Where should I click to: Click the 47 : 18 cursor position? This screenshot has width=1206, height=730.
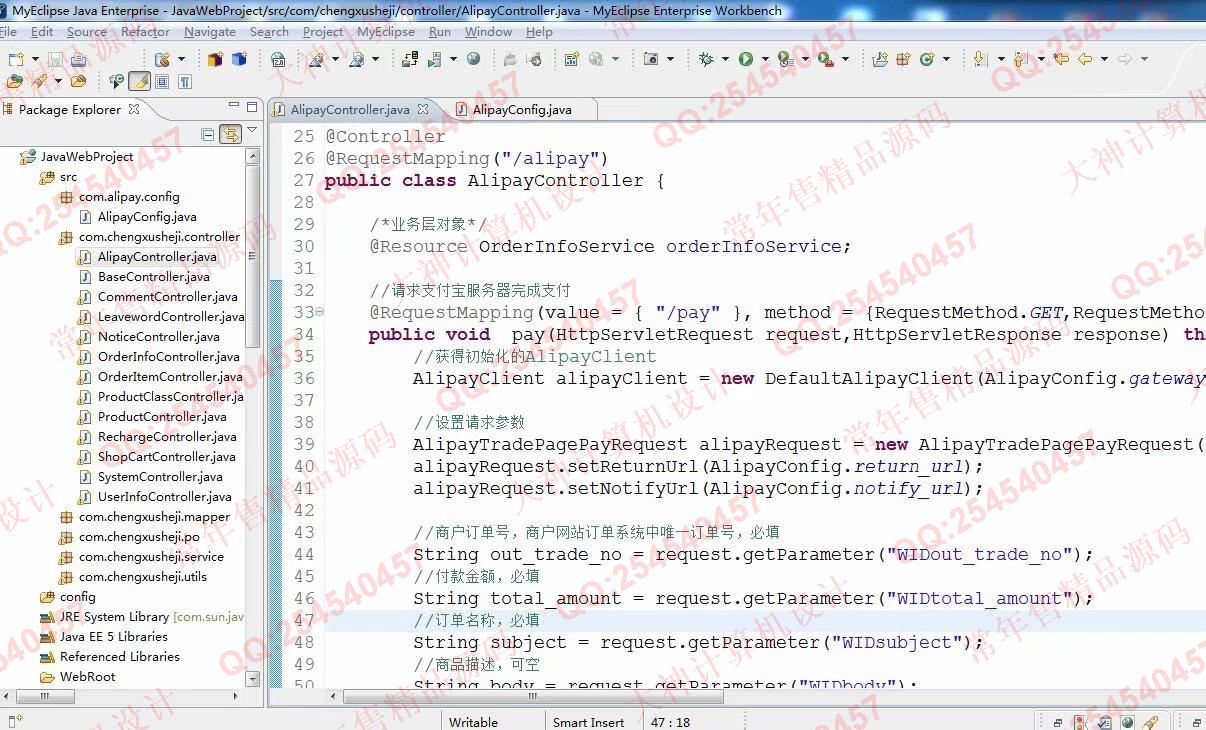(670, 722)
